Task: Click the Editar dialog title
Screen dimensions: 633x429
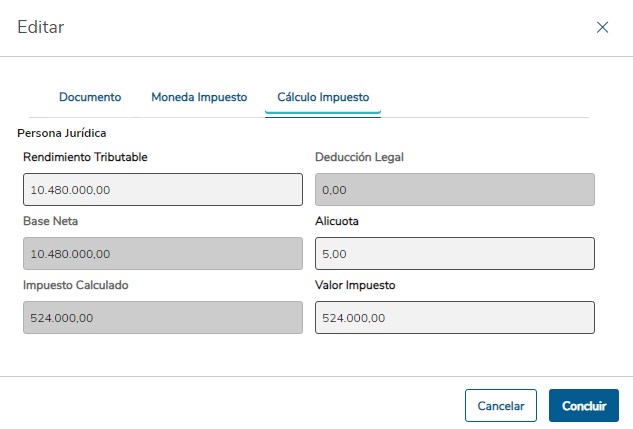Action: pos(41,28)
